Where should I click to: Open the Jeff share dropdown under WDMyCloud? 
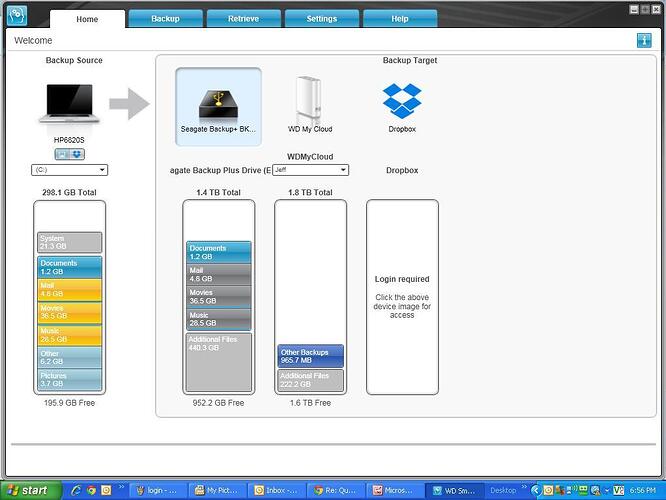310,170
